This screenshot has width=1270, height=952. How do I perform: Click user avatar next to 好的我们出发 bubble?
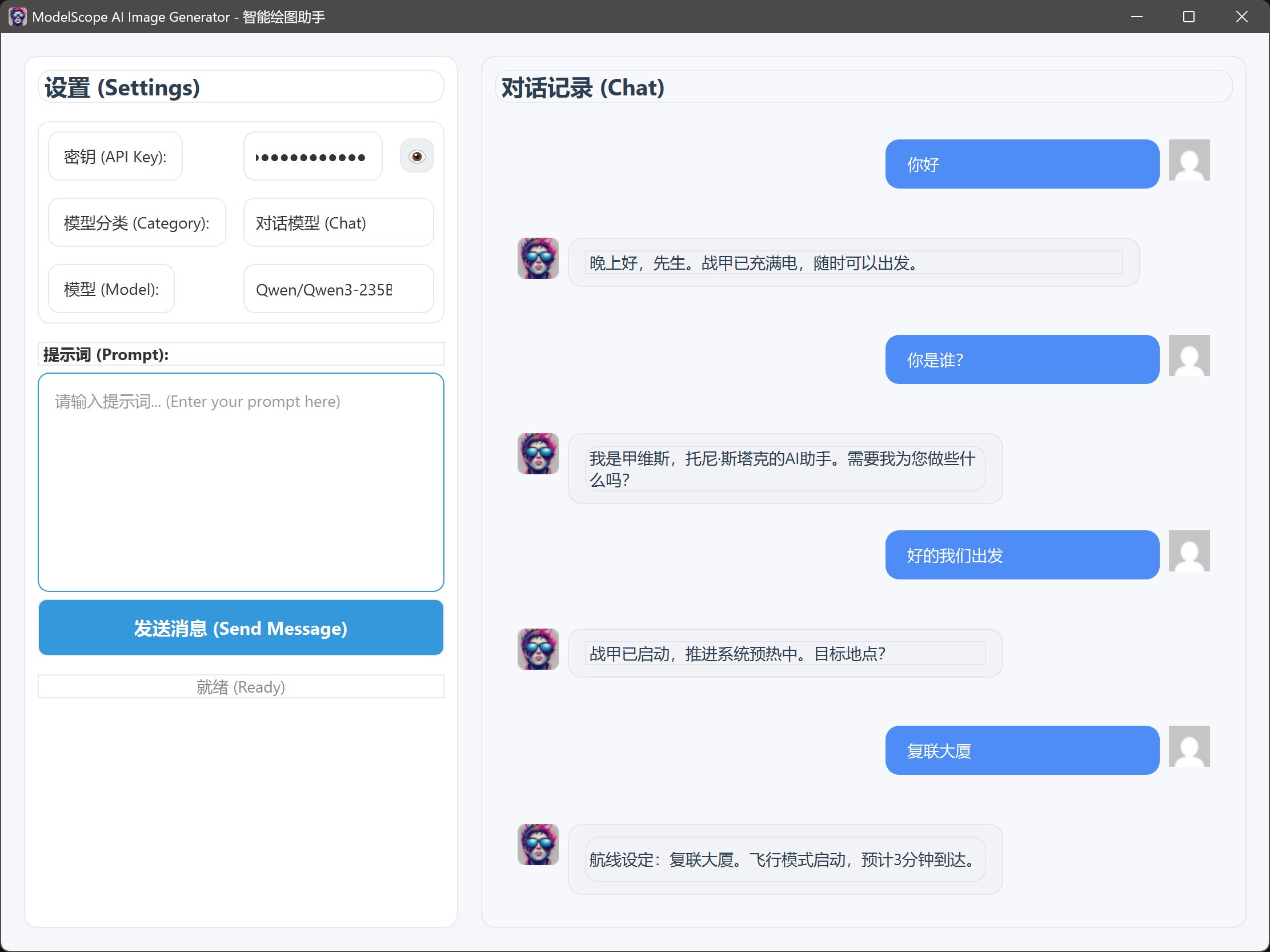coord(1189,551)
